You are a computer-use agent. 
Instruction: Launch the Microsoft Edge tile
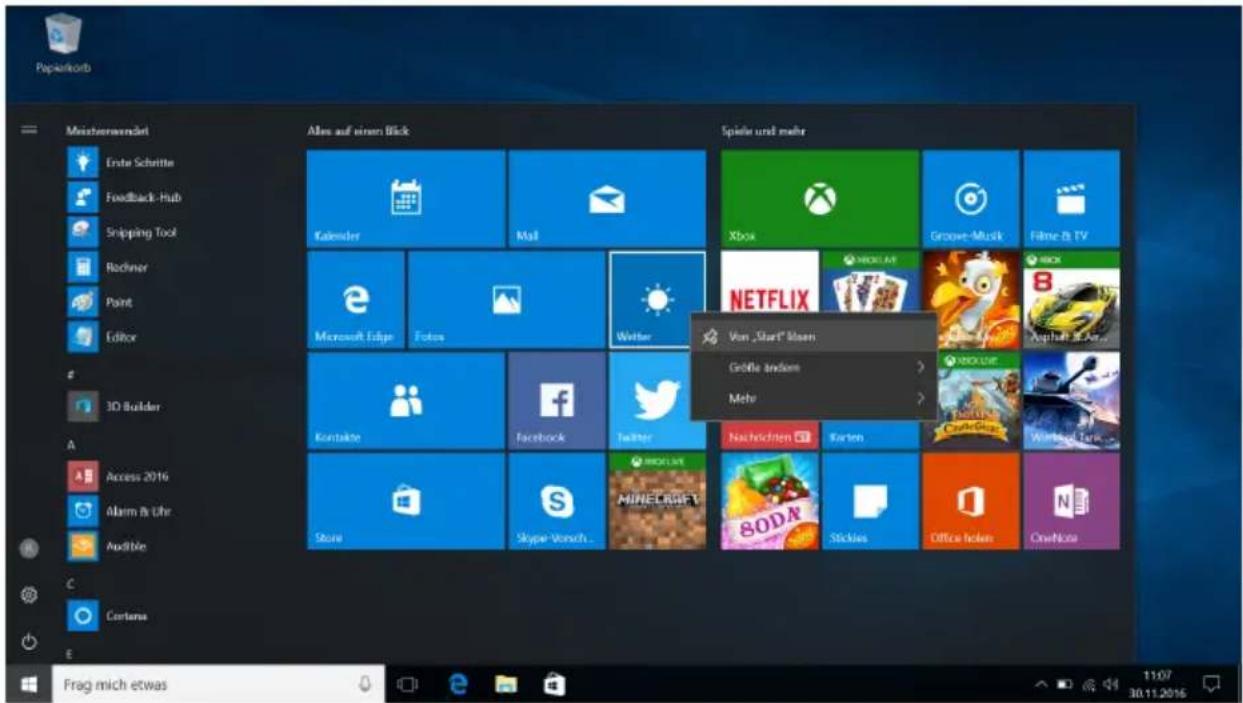pos(355,299)
